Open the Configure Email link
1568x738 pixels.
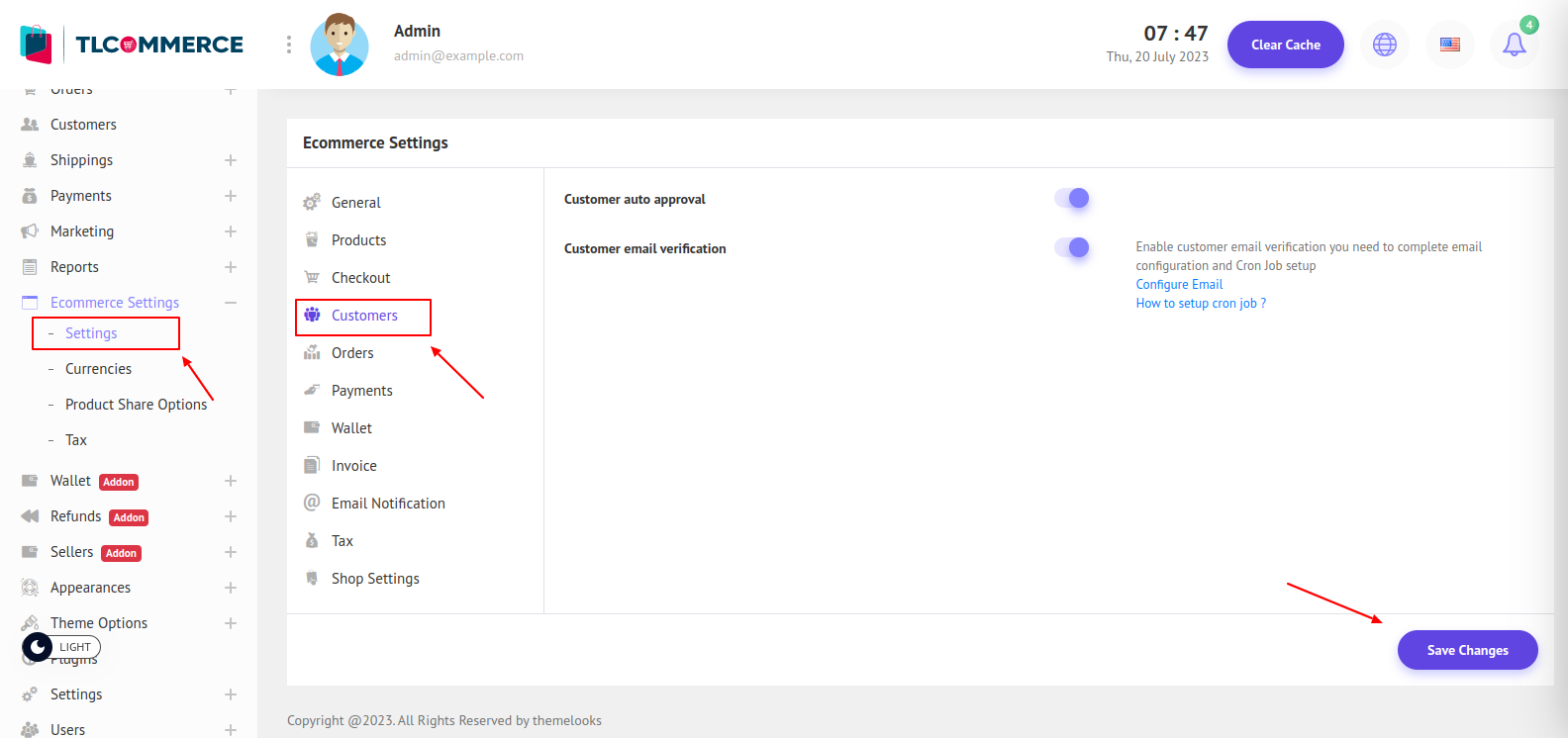[x=1179, y=284]
